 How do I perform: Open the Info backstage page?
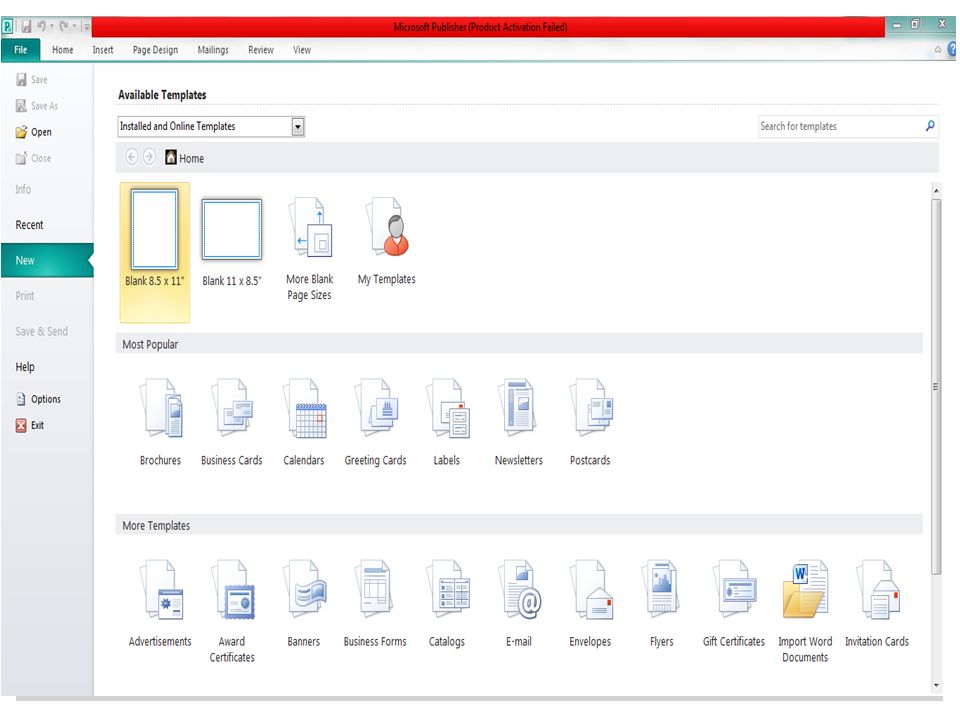pyautogui.click(x=23, y=189)
